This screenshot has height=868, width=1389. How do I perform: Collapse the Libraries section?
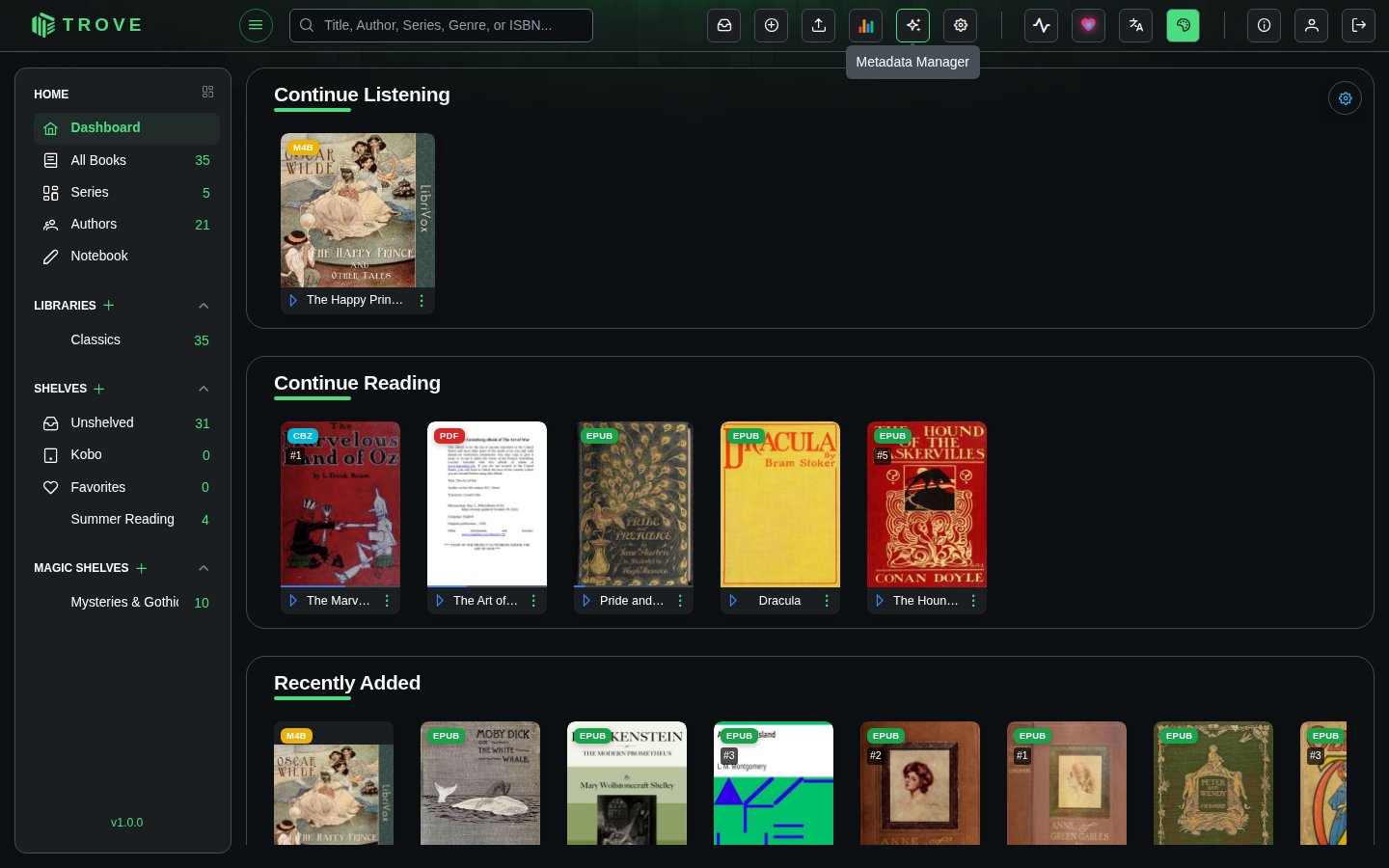[204, 306]
